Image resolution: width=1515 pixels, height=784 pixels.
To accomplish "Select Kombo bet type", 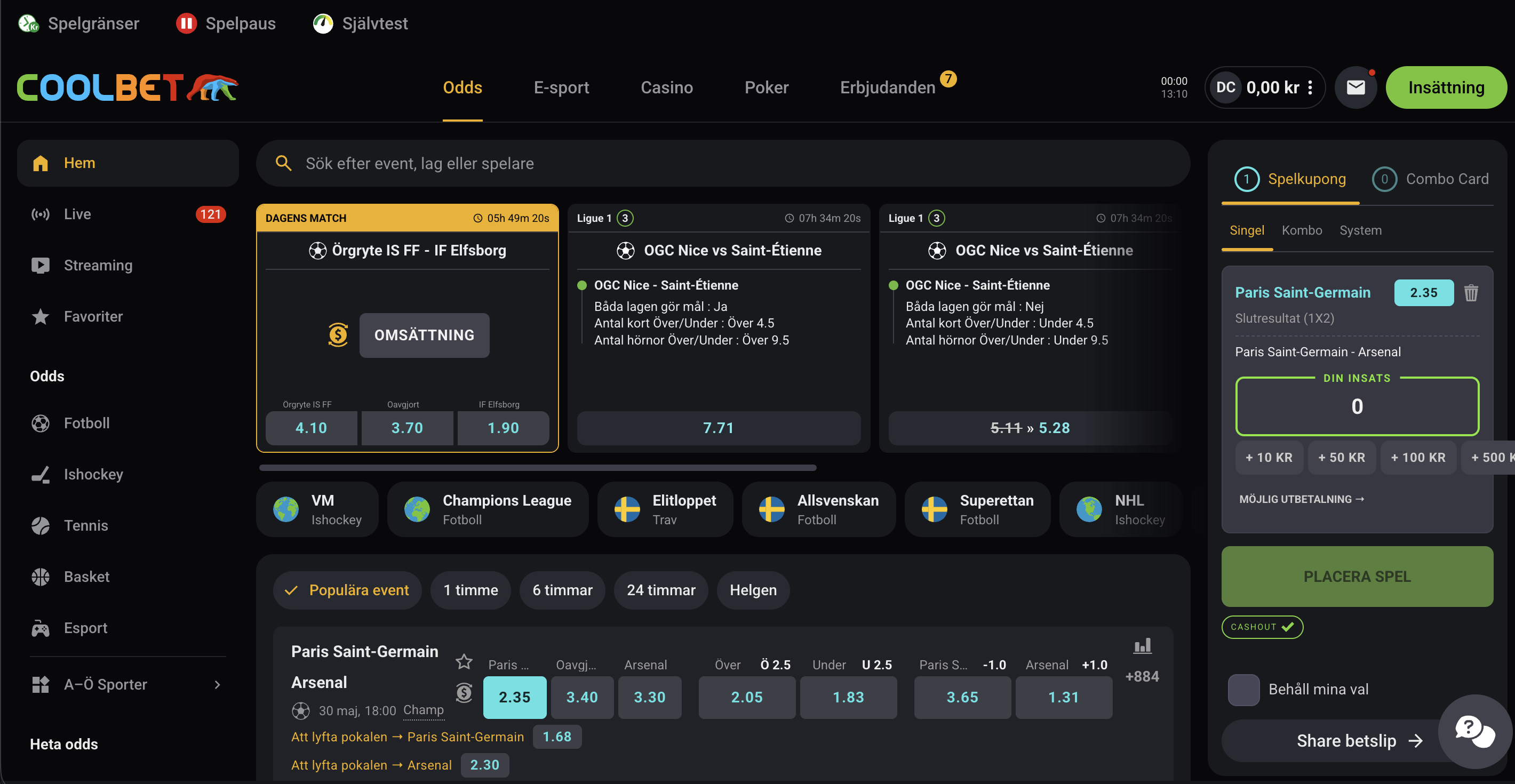I will [1302, 230].
